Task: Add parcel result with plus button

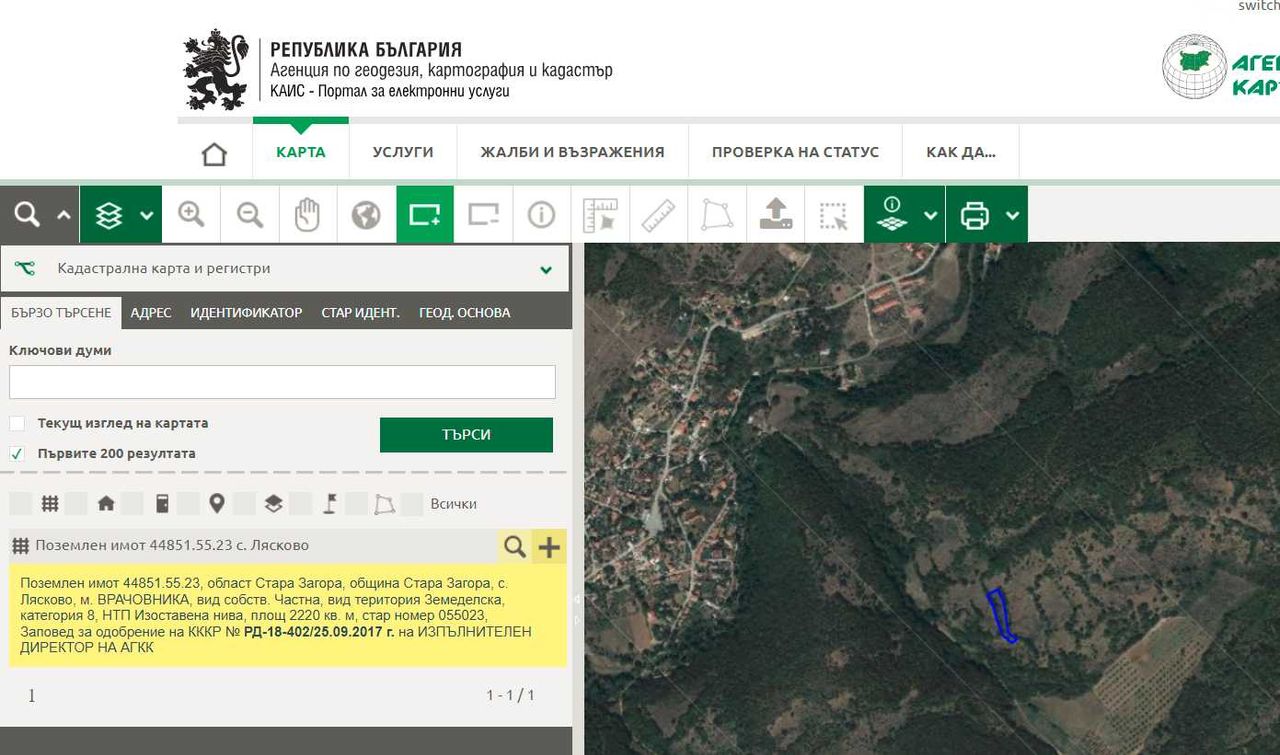Action: (549, 546)
